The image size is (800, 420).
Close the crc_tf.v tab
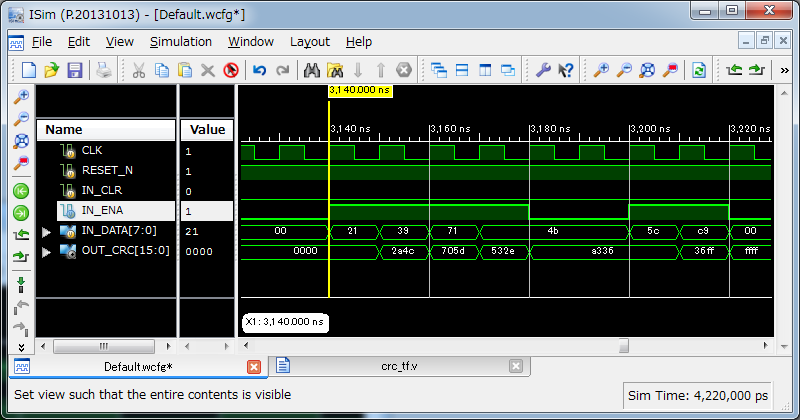[x=516, y=366]
